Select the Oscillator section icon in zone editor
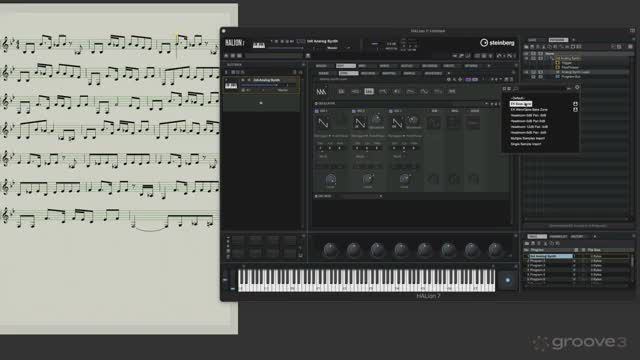 pyautogui.click(x=369, y=91)
